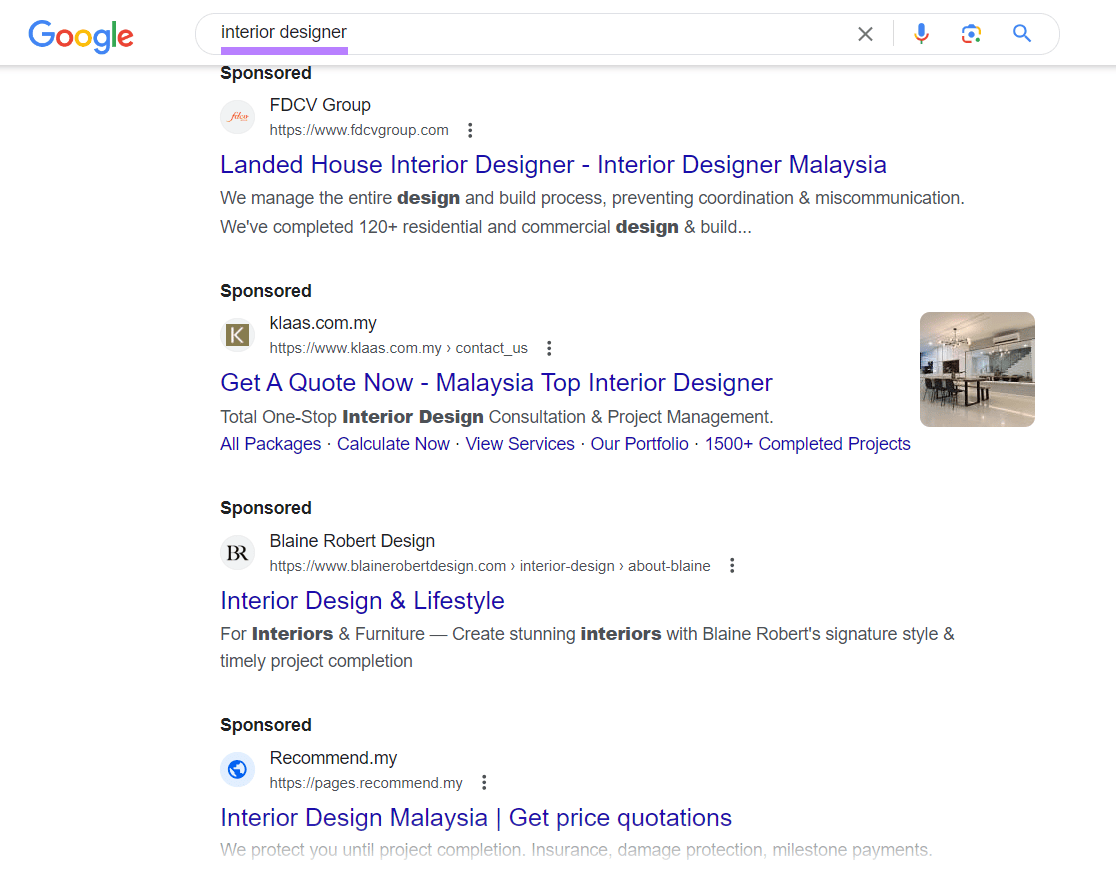Viewport: 1116px width, 869px height.
Task: Open the three-dot menu for FDCV Group
Action: 470,129
